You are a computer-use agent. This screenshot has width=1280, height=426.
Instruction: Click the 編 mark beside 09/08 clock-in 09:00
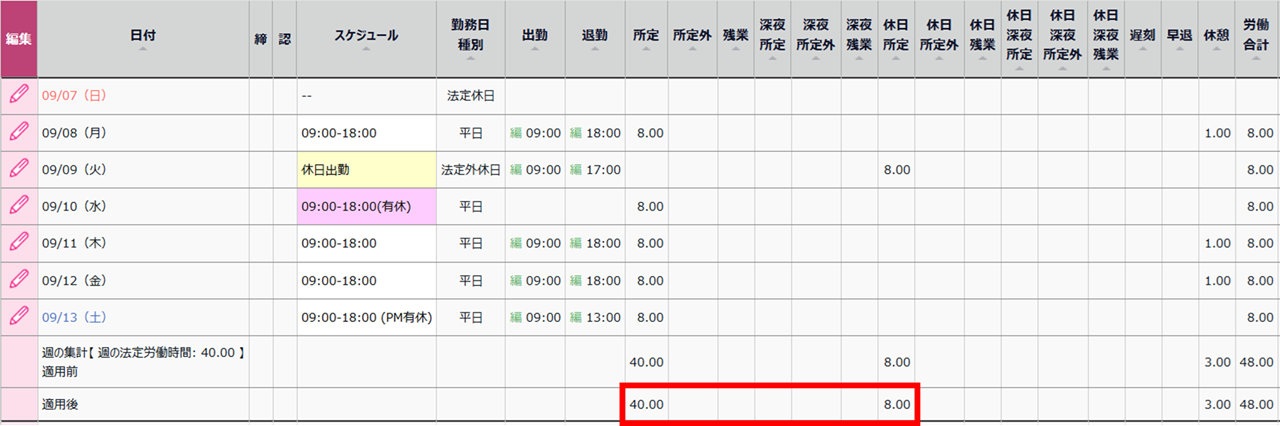coord(517,133)
